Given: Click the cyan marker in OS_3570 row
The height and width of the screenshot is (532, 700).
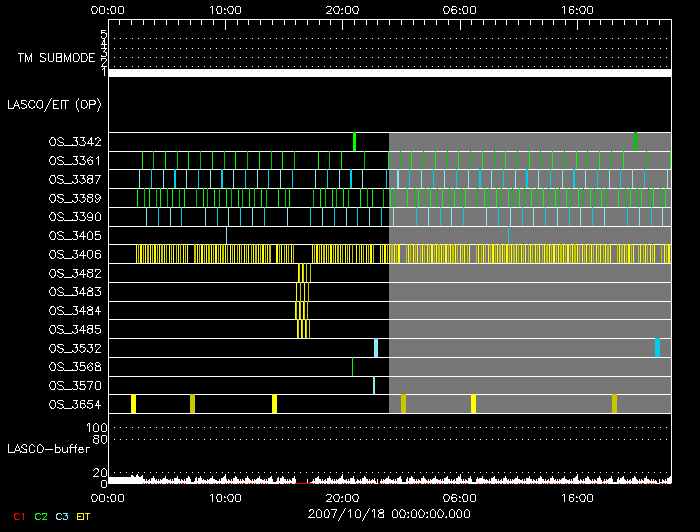Looking at the screenshot, I should pyautogui.click(x=374, y=385).
